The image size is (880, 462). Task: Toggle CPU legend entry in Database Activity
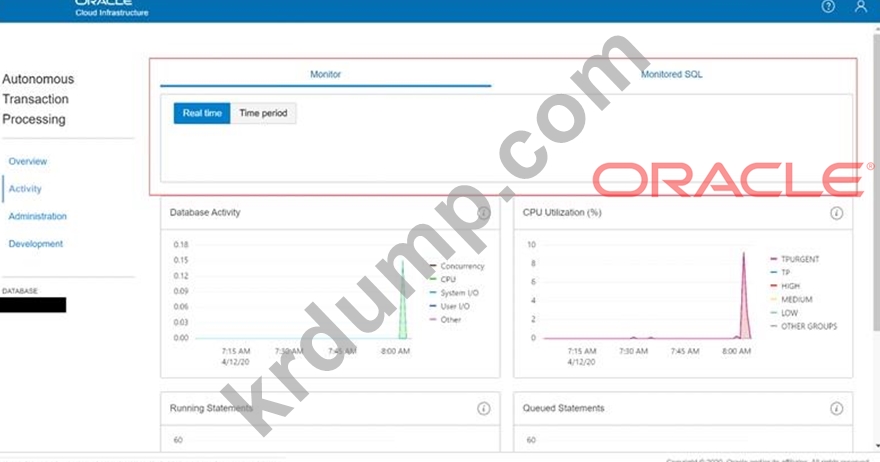[443, 280]
